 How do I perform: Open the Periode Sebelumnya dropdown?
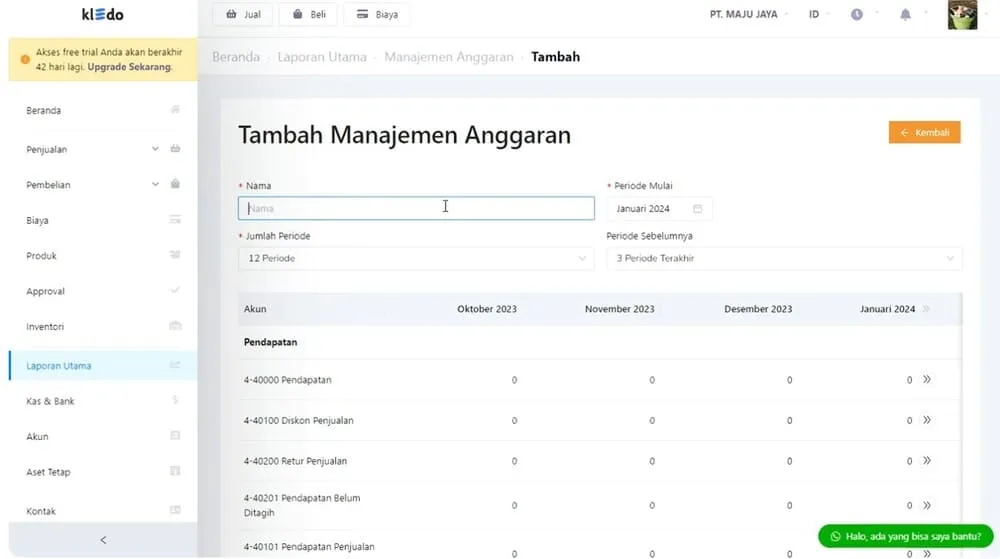coord(784,258)
